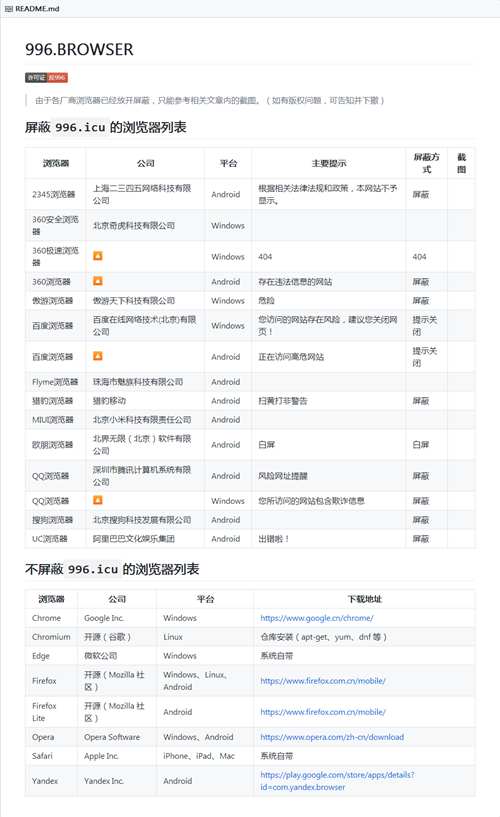Click the '傲游浏览器' cell

tap(53, 301)
